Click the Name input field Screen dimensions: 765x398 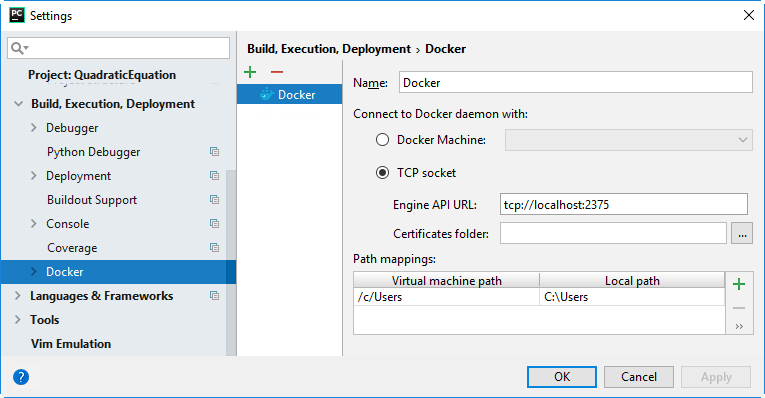click(576, 82)
